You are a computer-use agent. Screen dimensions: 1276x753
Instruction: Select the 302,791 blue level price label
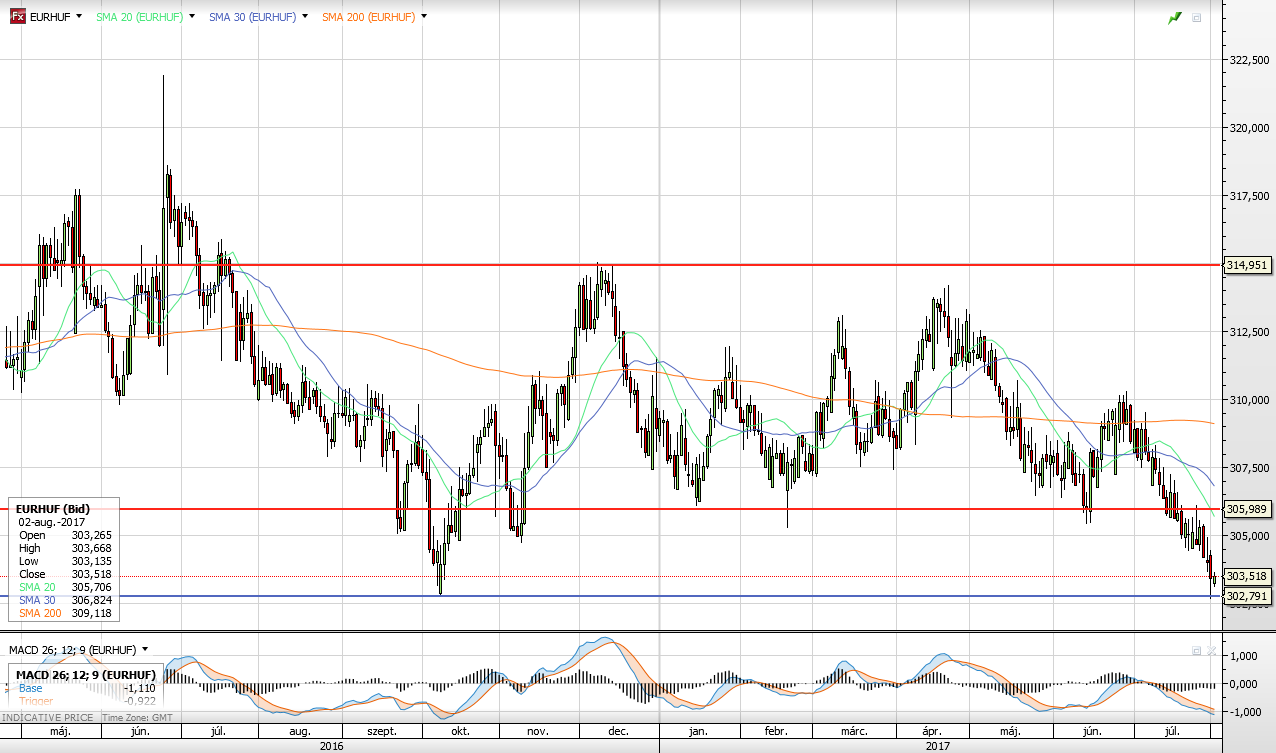(x=1247, y=596)
